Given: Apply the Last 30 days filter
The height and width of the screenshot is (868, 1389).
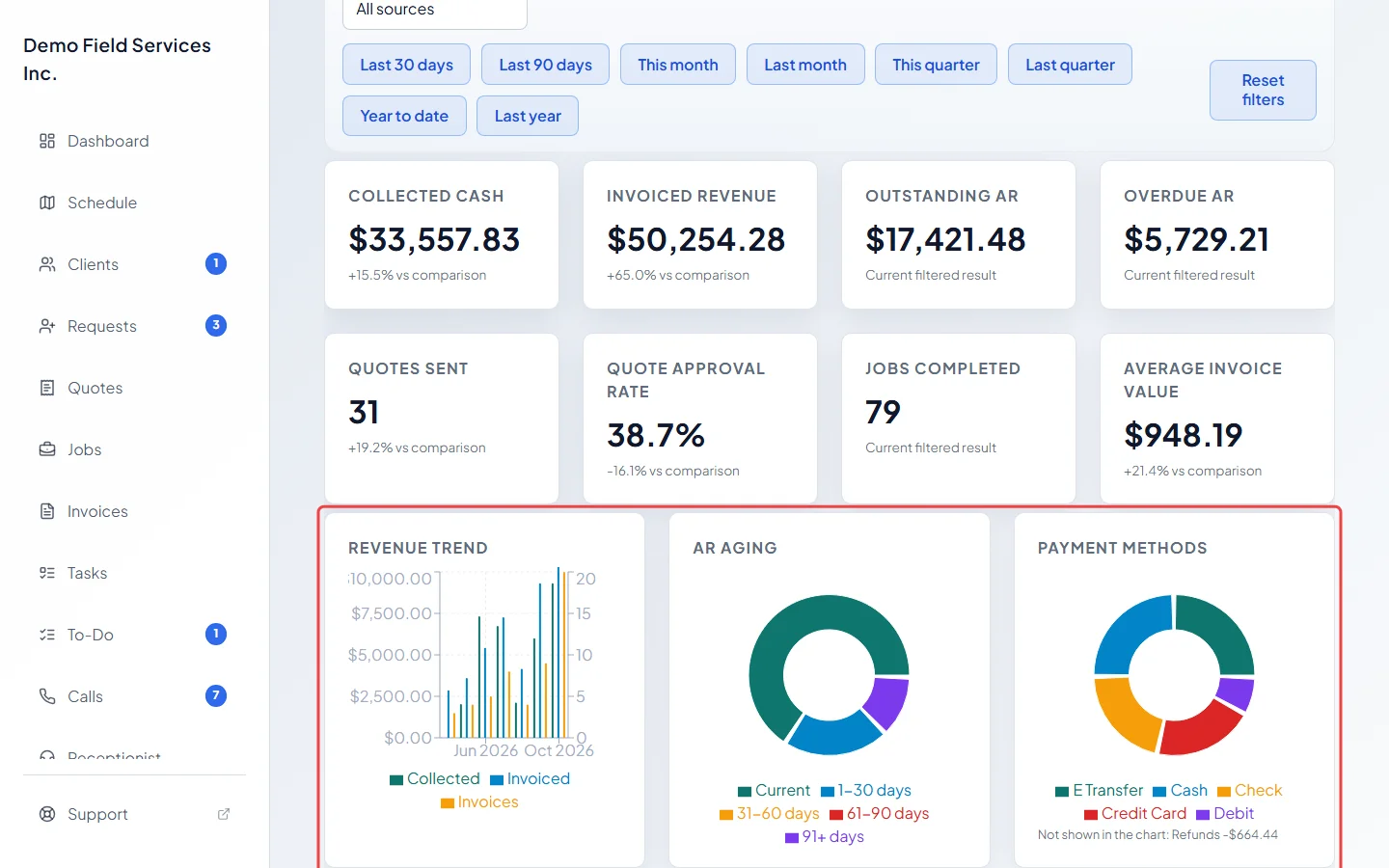Looking at the screenshot, I should (x=406, y=65).
